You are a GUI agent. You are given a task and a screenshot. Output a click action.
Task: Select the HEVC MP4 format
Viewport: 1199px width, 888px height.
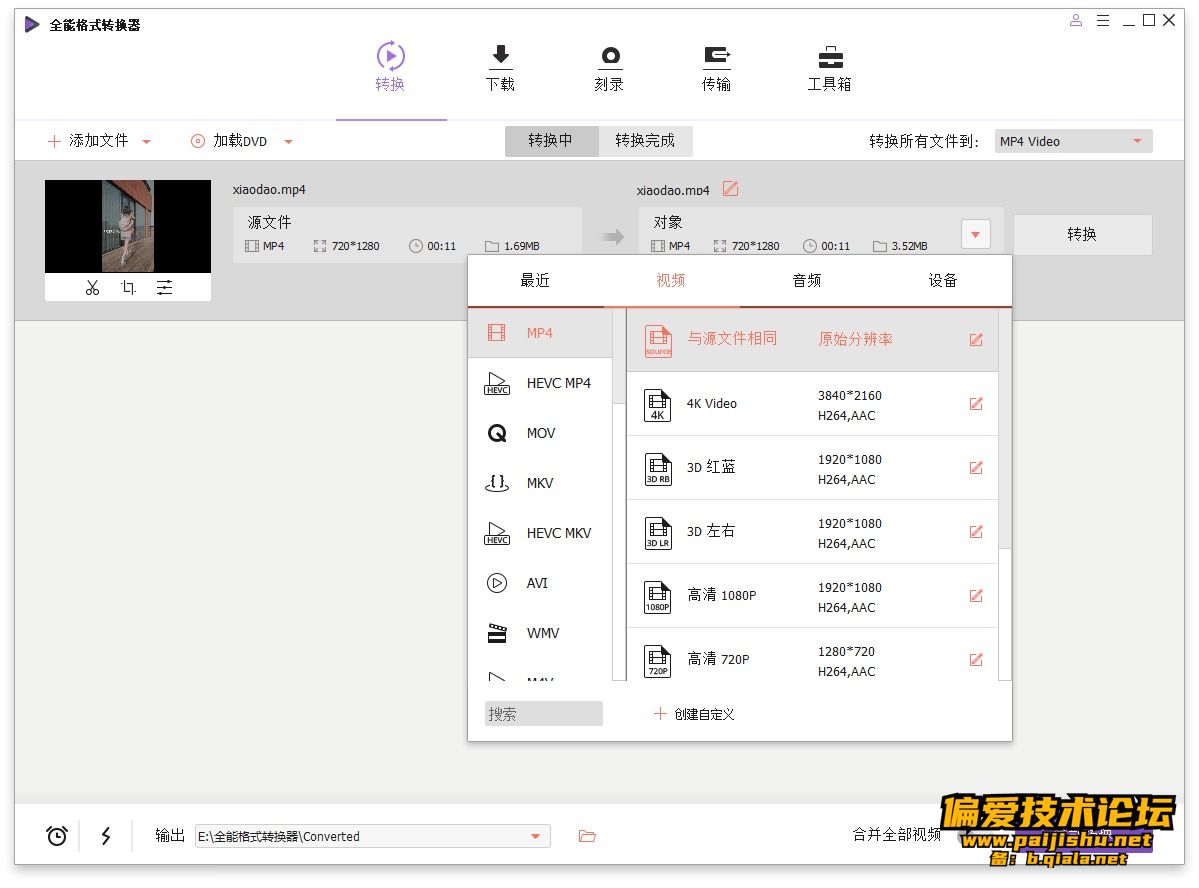(x=540, y=382)
